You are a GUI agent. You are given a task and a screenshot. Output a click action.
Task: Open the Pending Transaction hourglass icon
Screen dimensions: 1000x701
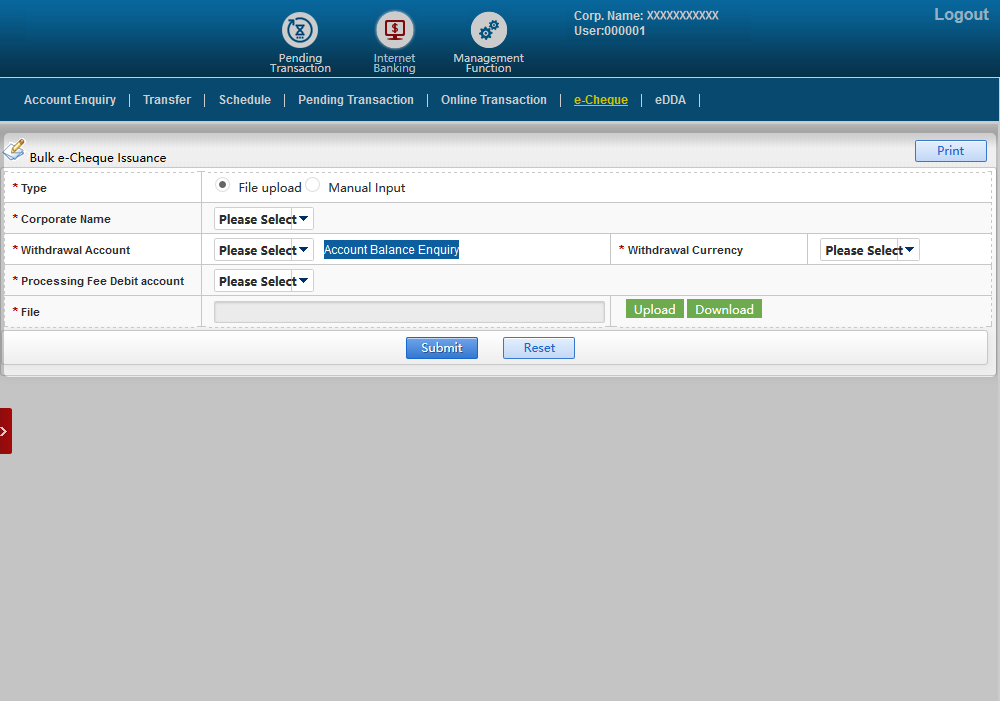[x=299, y=31]
